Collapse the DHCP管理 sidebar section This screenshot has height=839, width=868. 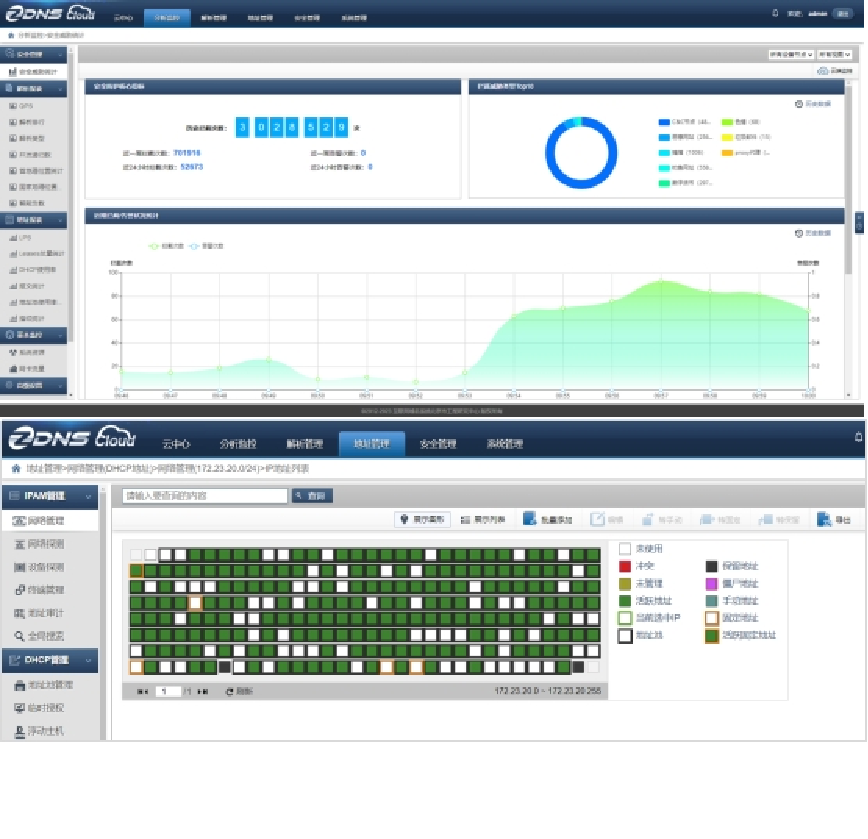click(x=89, y=660)
